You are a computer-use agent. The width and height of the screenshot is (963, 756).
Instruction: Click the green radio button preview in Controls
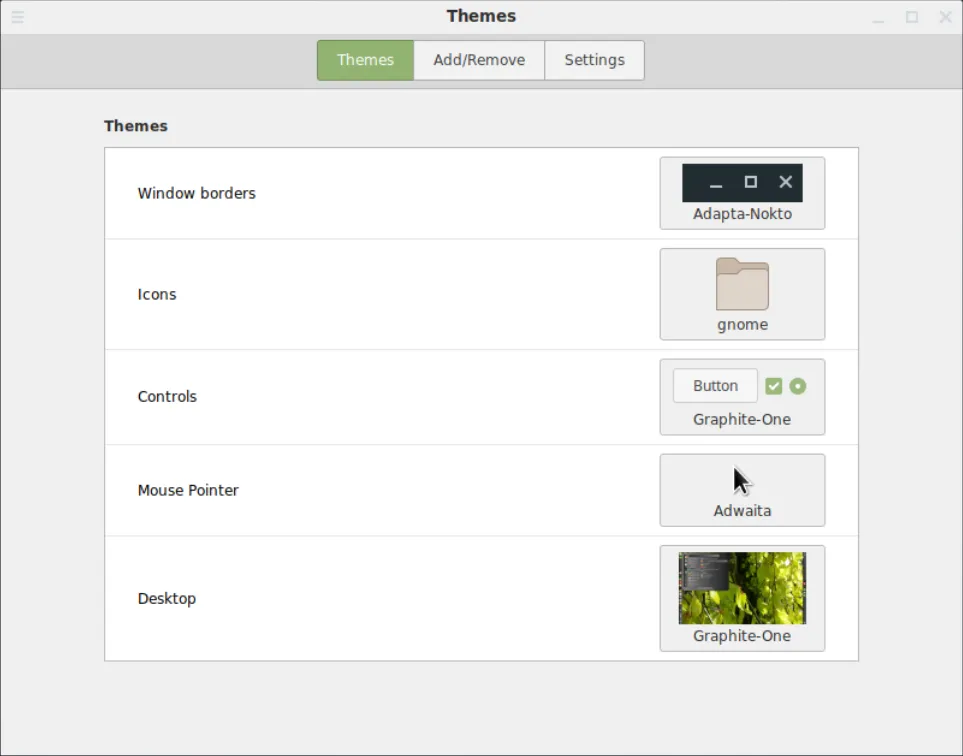click(x=797, y=386)
